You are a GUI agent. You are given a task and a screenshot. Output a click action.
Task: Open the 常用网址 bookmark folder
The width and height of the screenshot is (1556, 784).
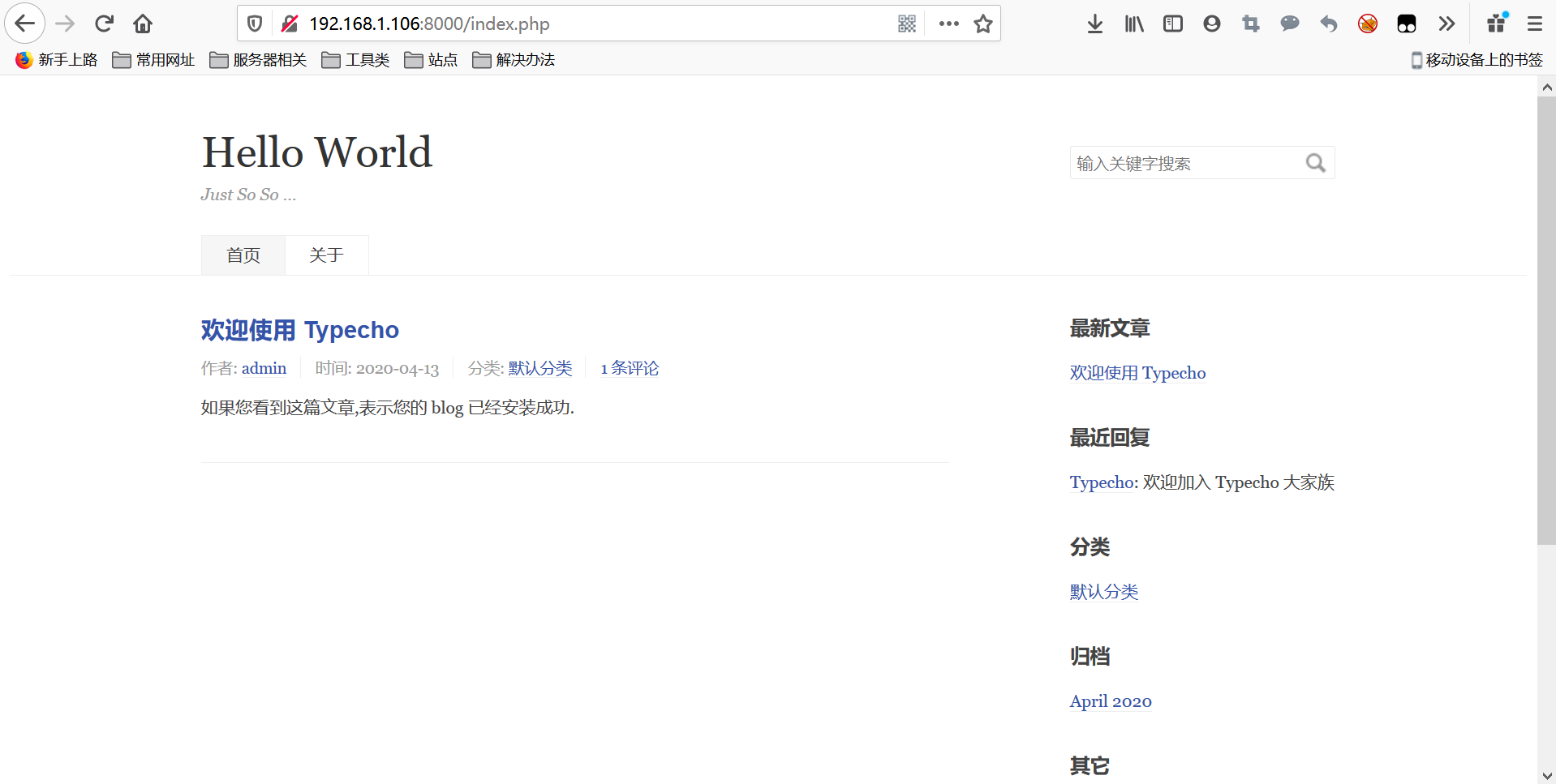click(x=153, y=60)
